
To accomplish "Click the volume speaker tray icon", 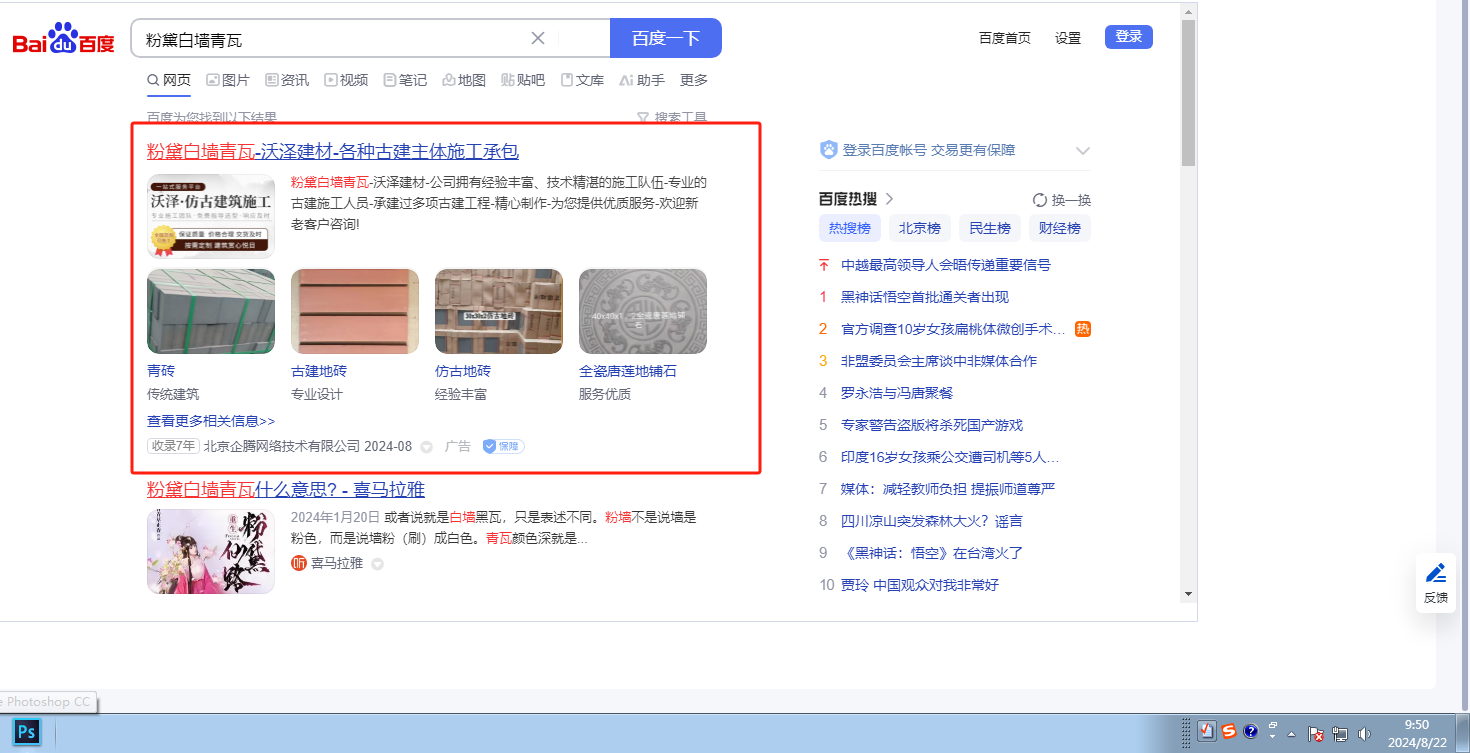I will 1364,733.
